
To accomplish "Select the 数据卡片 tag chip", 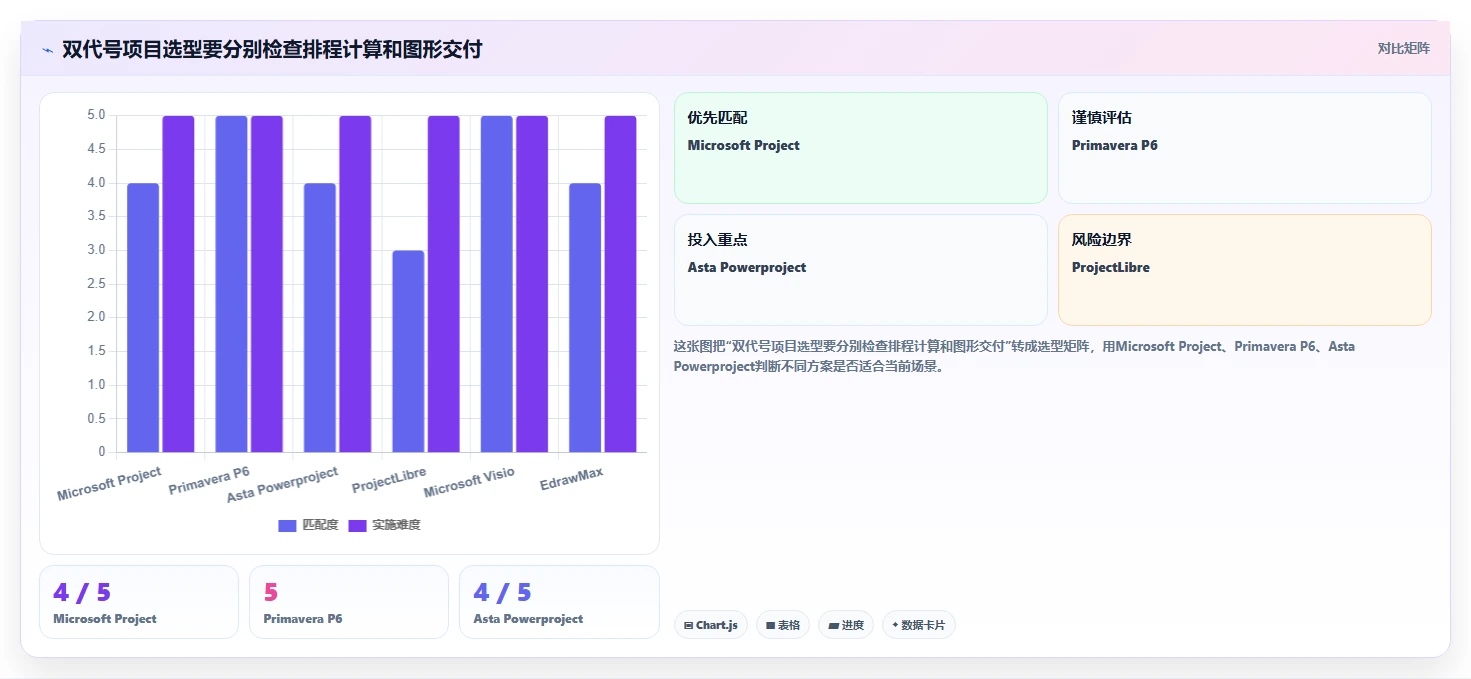I will [x=918, y=625].
